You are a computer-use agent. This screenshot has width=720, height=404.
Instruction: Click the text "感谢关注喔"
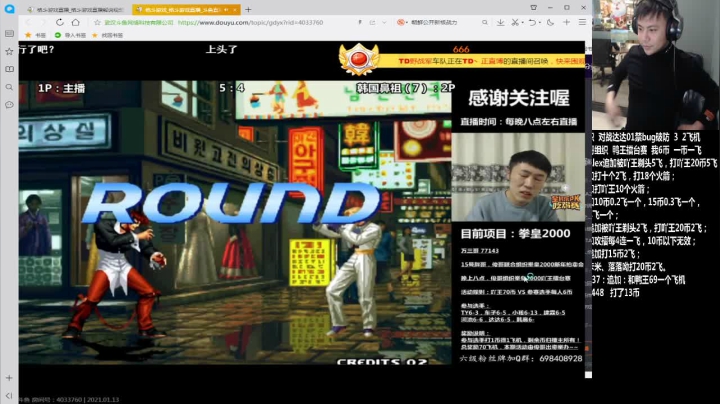click(x=519, y=98)
